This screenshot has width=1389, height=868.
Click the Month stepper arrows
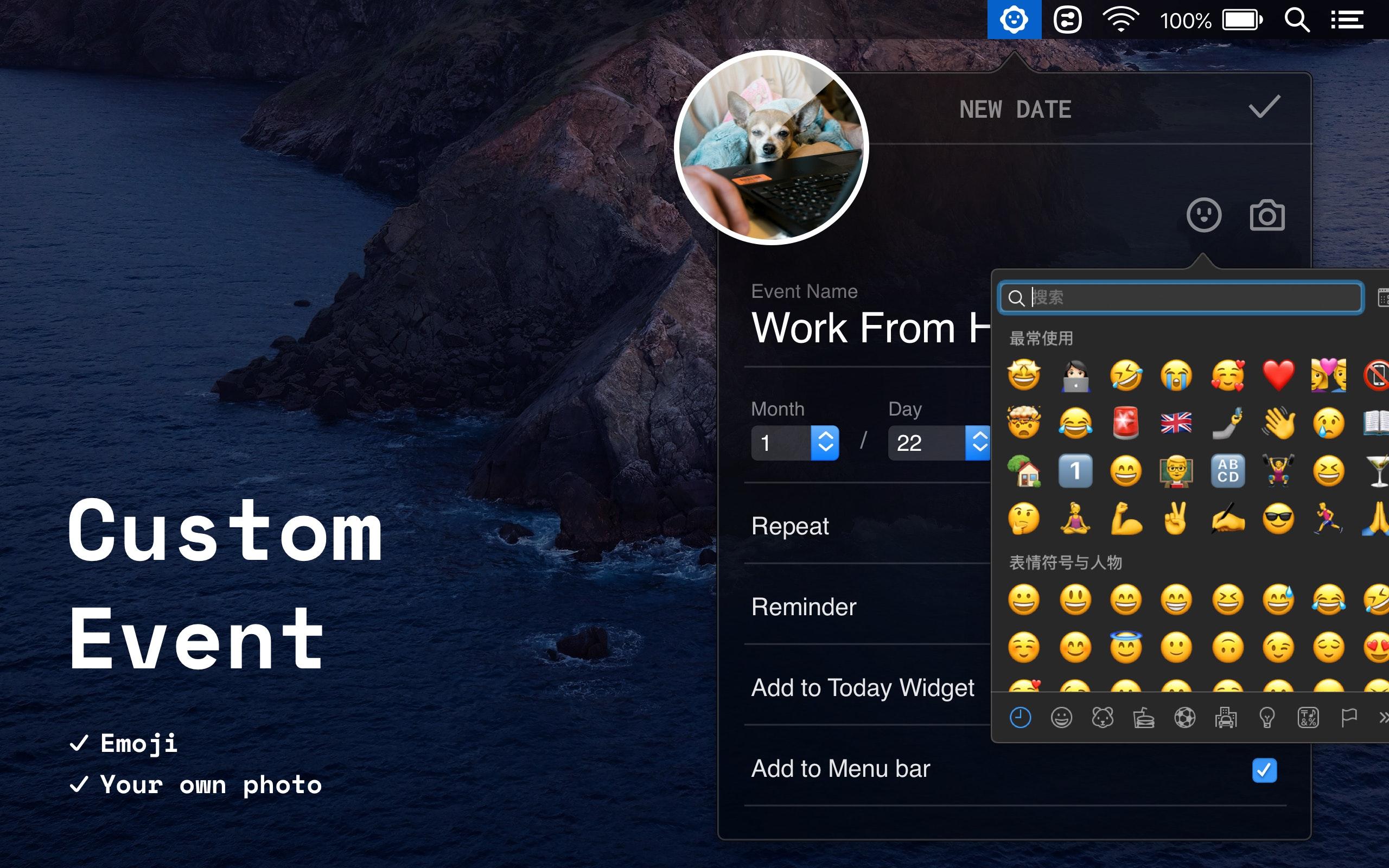(x=825, y=443)
